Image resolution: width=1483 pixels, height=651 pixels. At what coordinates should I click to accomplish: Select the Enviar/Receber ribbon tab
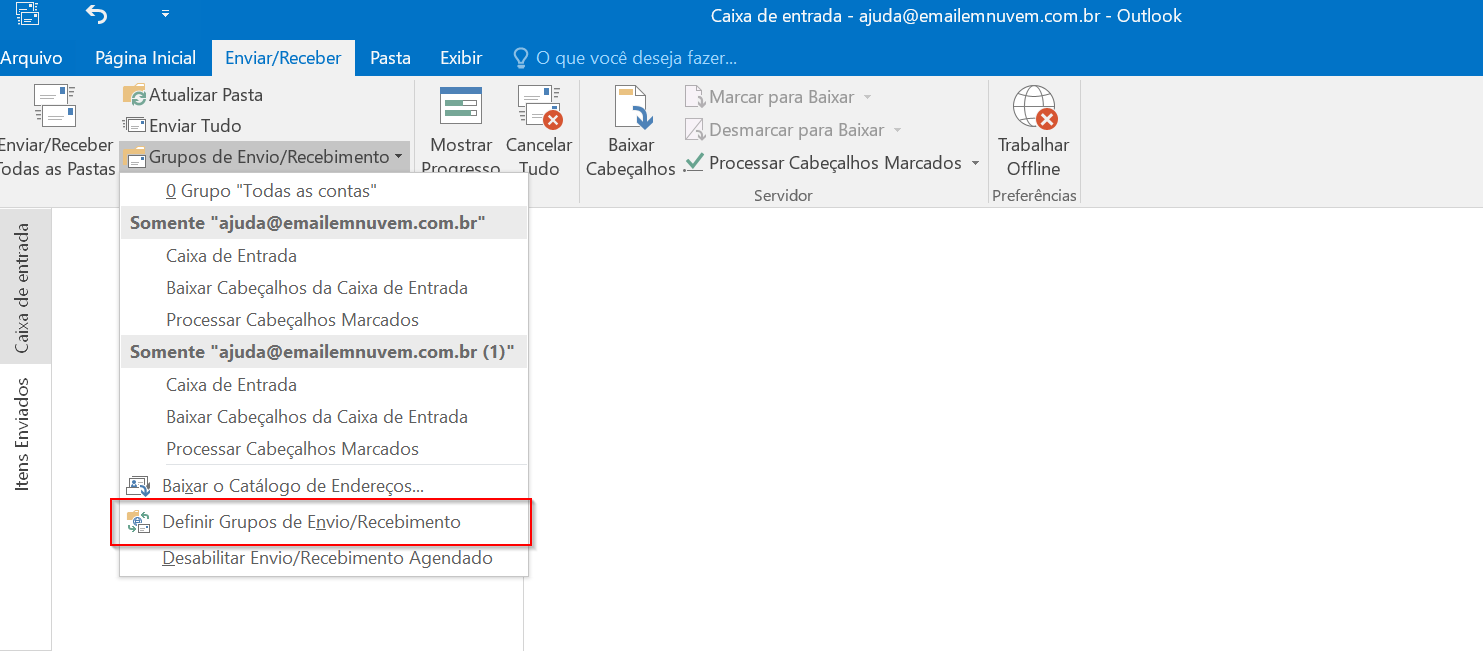(x=283, y=58)
